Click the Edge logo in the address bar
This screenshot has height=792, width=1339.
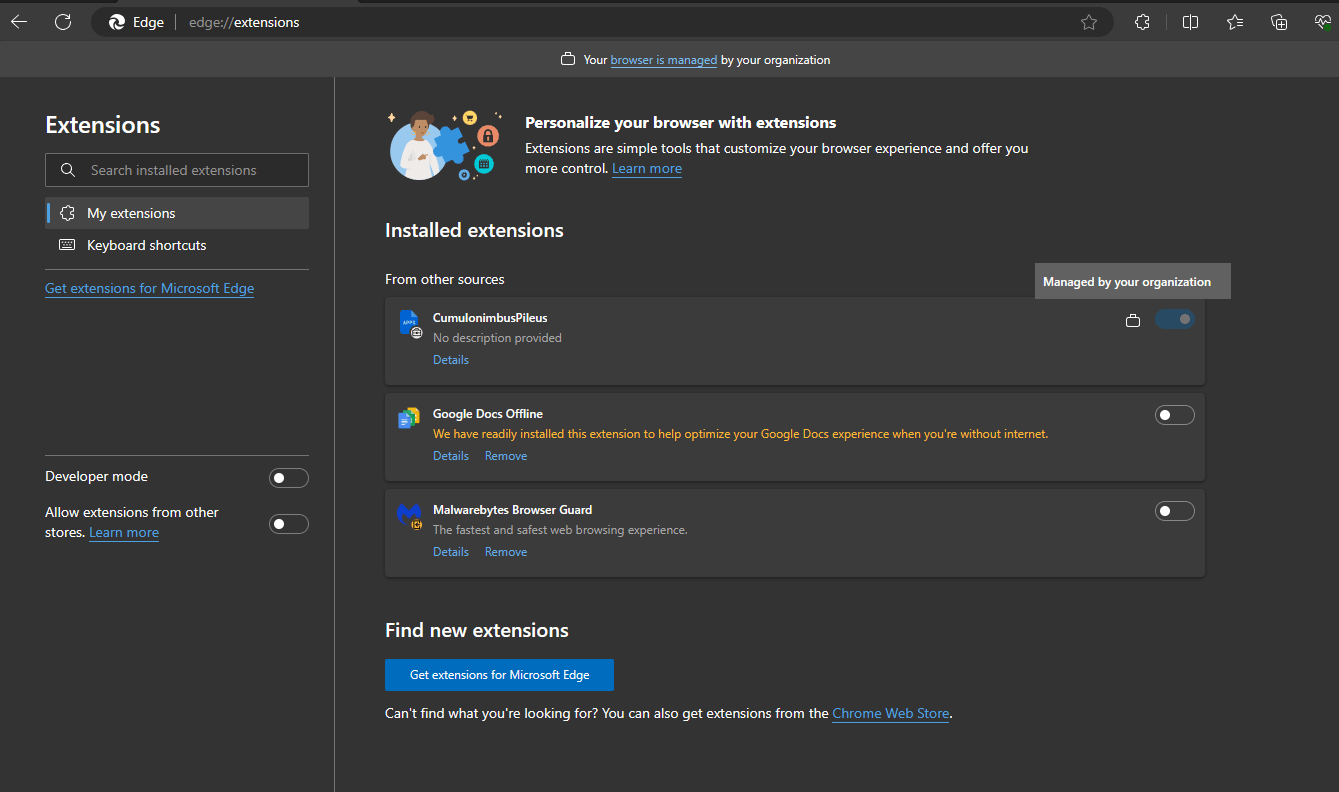117,22
